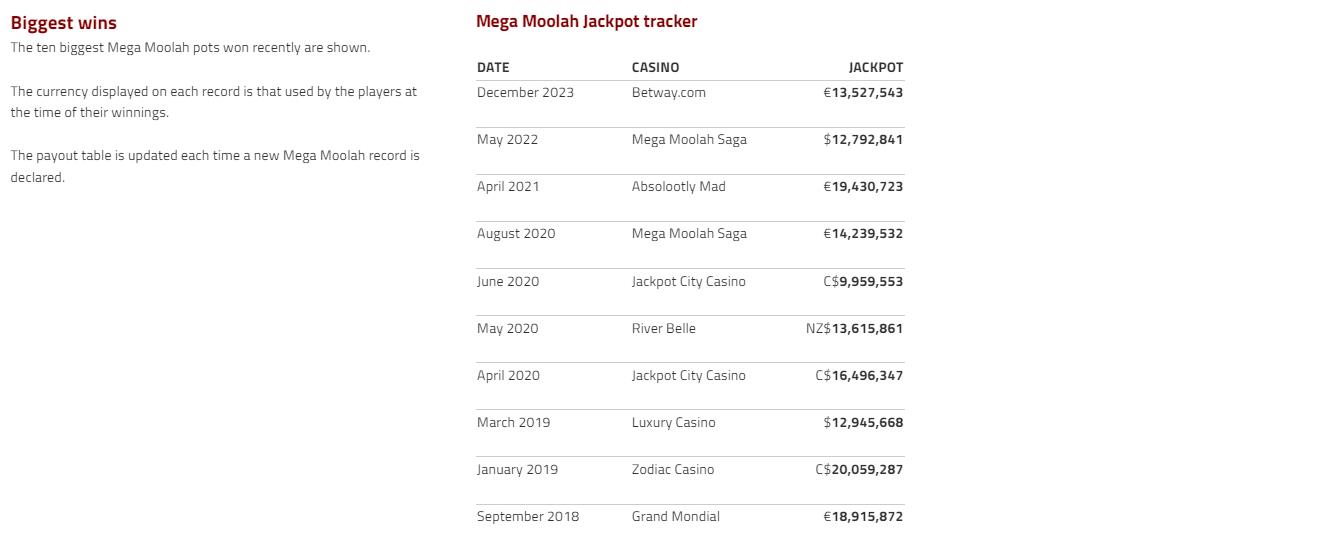This screenshot has width=1319, height=536.
Task: Click the C$20,059,287 jackpot value
Action: click(x=859, y=469)
